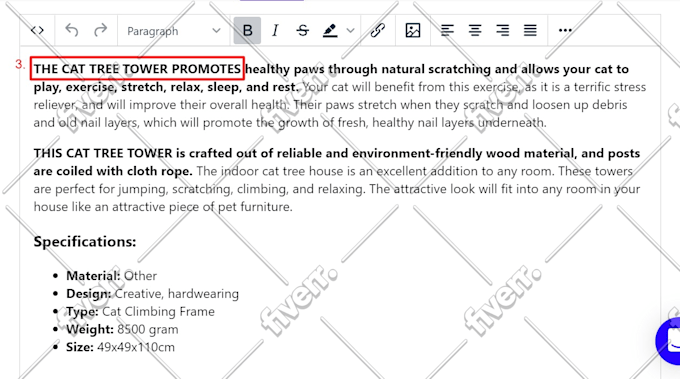The height and width of the screenshot is (379, 680).
Task: Justify the text
Action: pos(530,30)
